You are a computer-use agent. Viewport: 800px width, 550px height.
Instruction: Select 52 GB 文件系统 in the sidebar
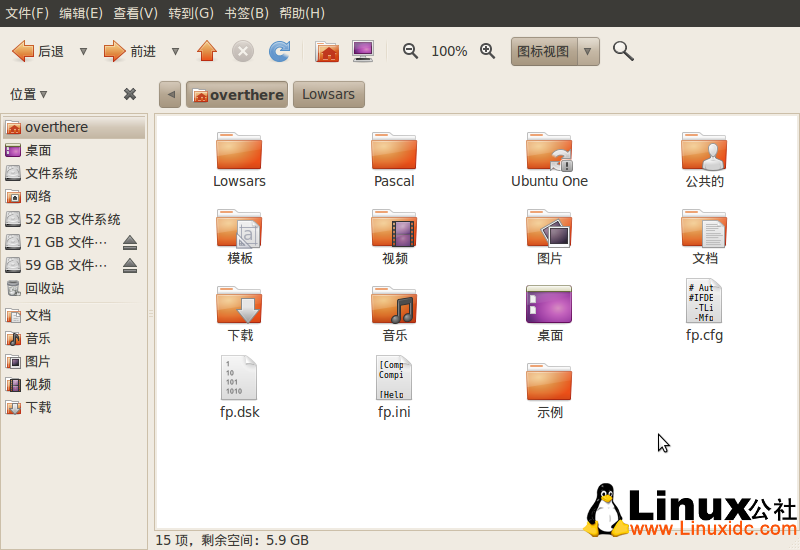pyautogui.click(x=74, y=219)
